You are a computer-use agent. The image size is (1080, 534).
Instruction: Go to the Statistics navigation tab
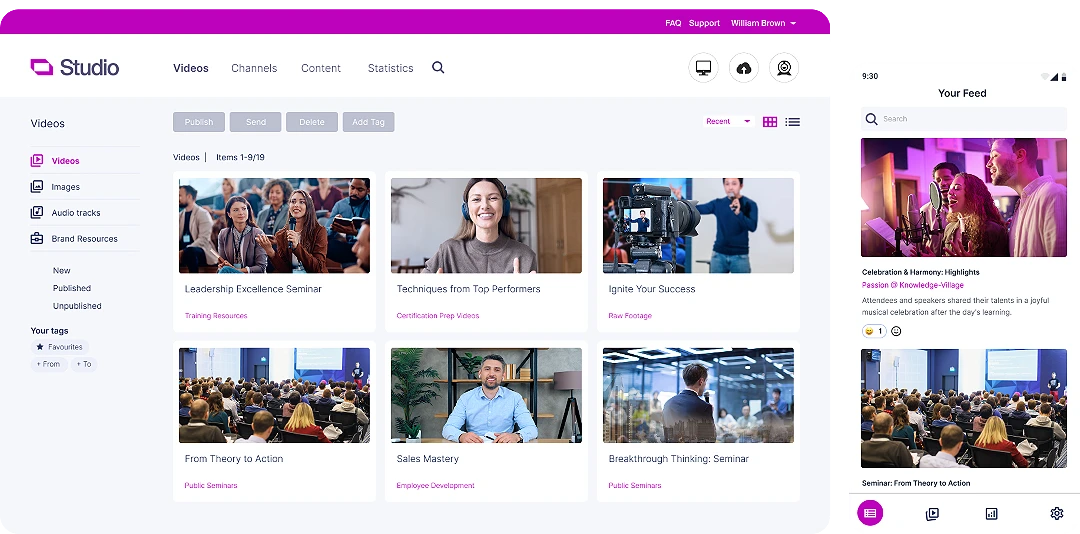tap(391, 68)
